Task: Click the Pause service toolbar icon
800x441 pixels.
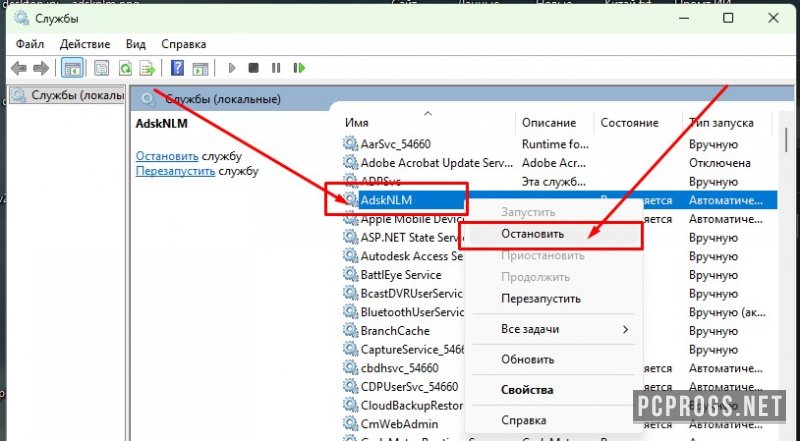Action: click(x=276, y=68)
